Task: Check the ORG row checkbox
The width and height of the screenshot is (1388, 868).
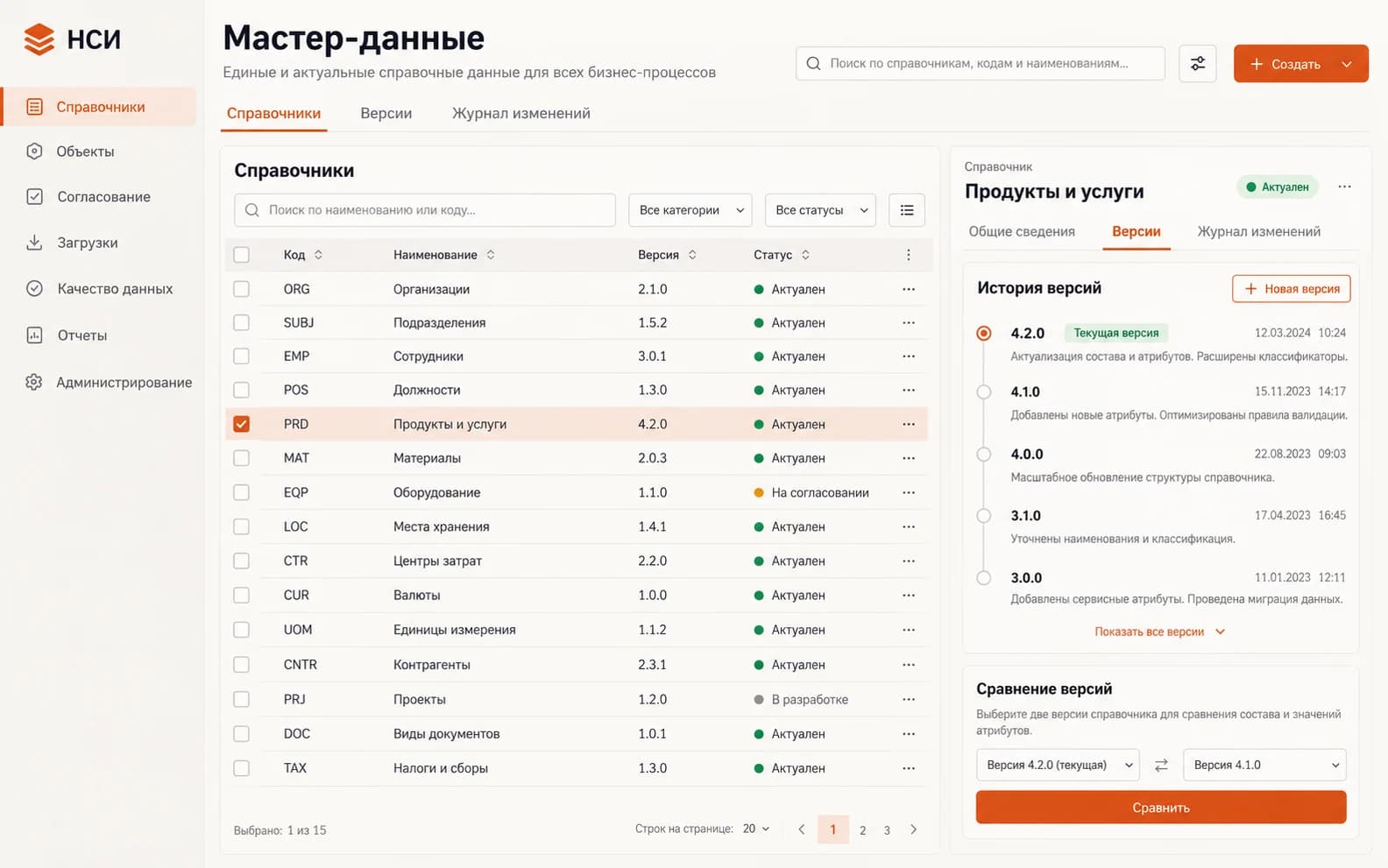Action: coord(242,289)
